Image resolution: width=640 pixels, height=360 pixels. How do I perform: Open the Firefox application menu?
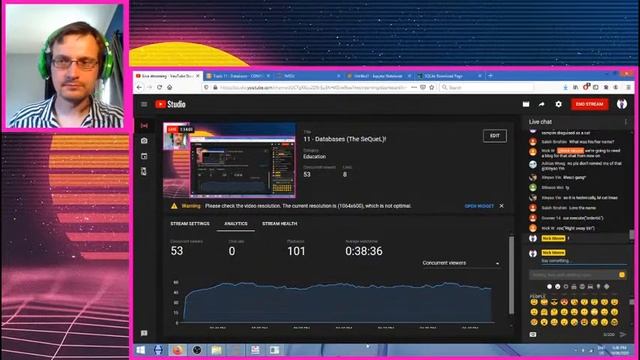628,87
